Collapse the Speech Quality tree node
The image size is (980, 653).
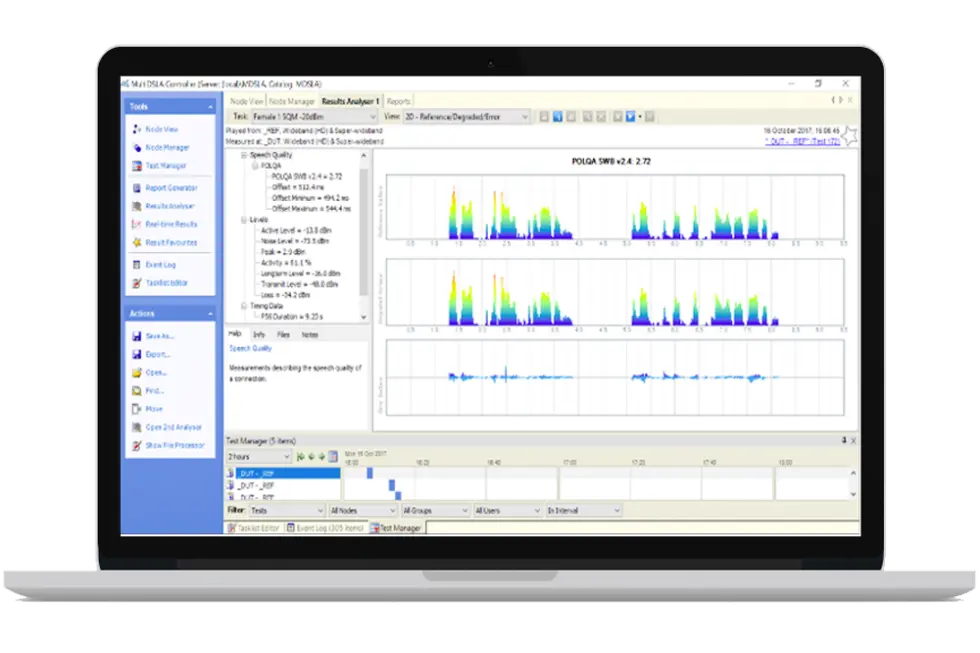pos(244,155)
